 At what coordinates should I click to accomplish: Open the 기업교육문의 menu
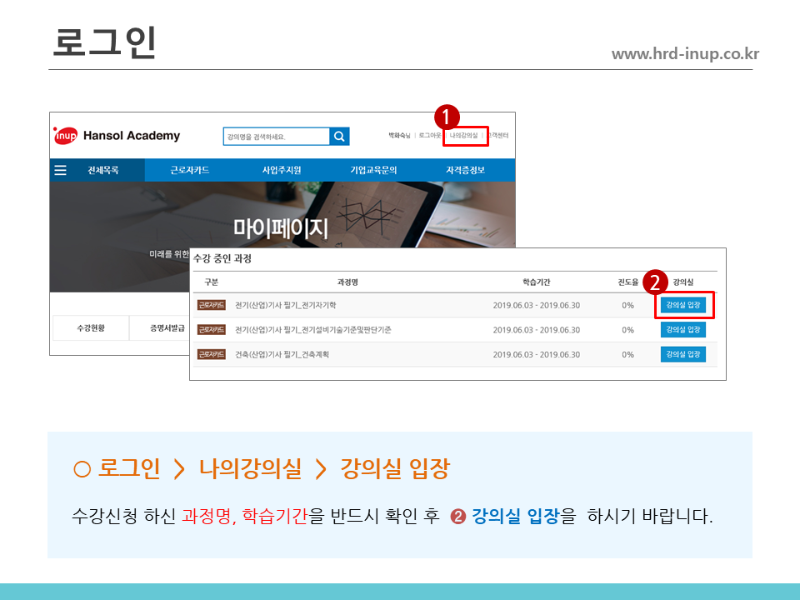pos(373,170)
